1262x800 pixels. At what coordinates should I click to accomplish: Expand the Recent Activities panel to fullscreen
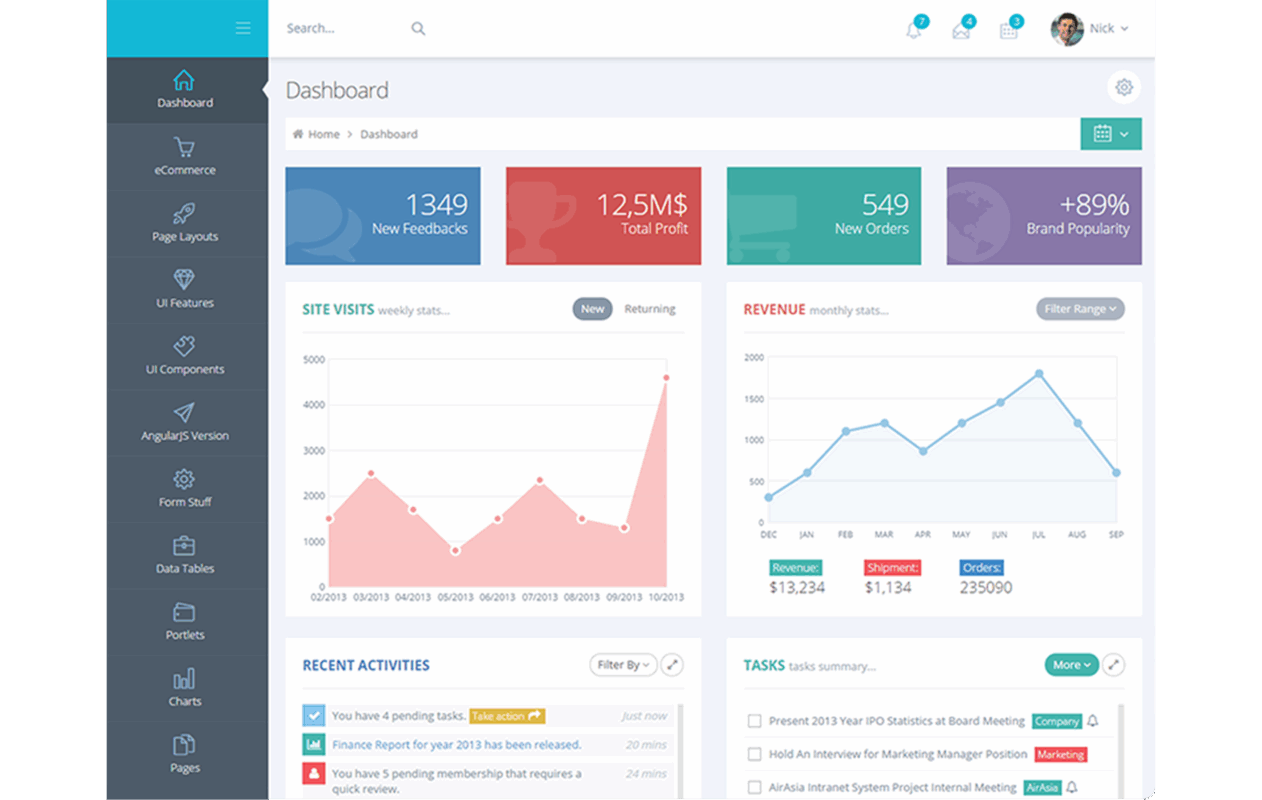[x=672, y=665]
